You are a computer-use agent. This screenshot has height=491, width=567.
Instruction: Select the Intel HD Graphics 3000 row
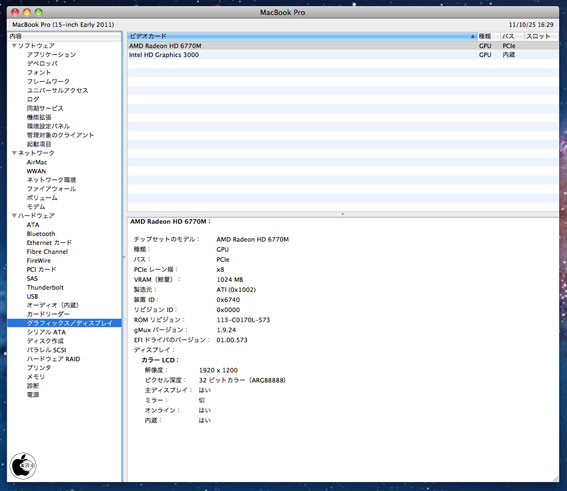343,55
